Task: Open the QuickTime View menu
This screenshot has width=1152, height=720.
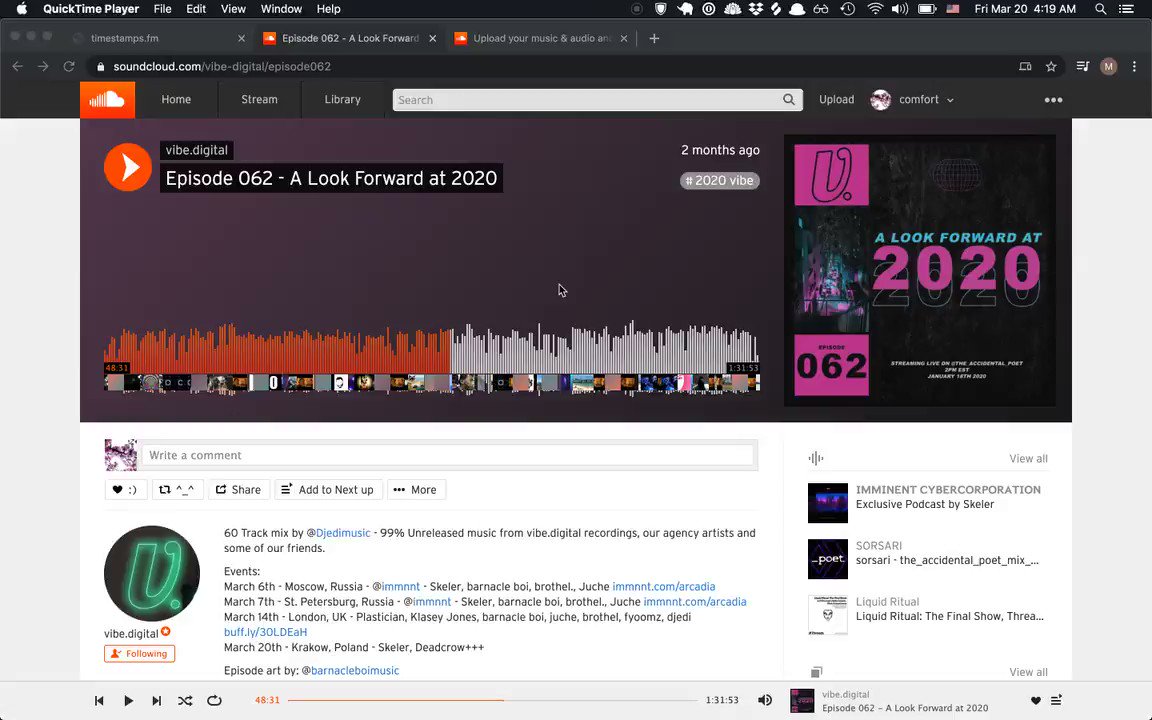Action: pos(233,9)
